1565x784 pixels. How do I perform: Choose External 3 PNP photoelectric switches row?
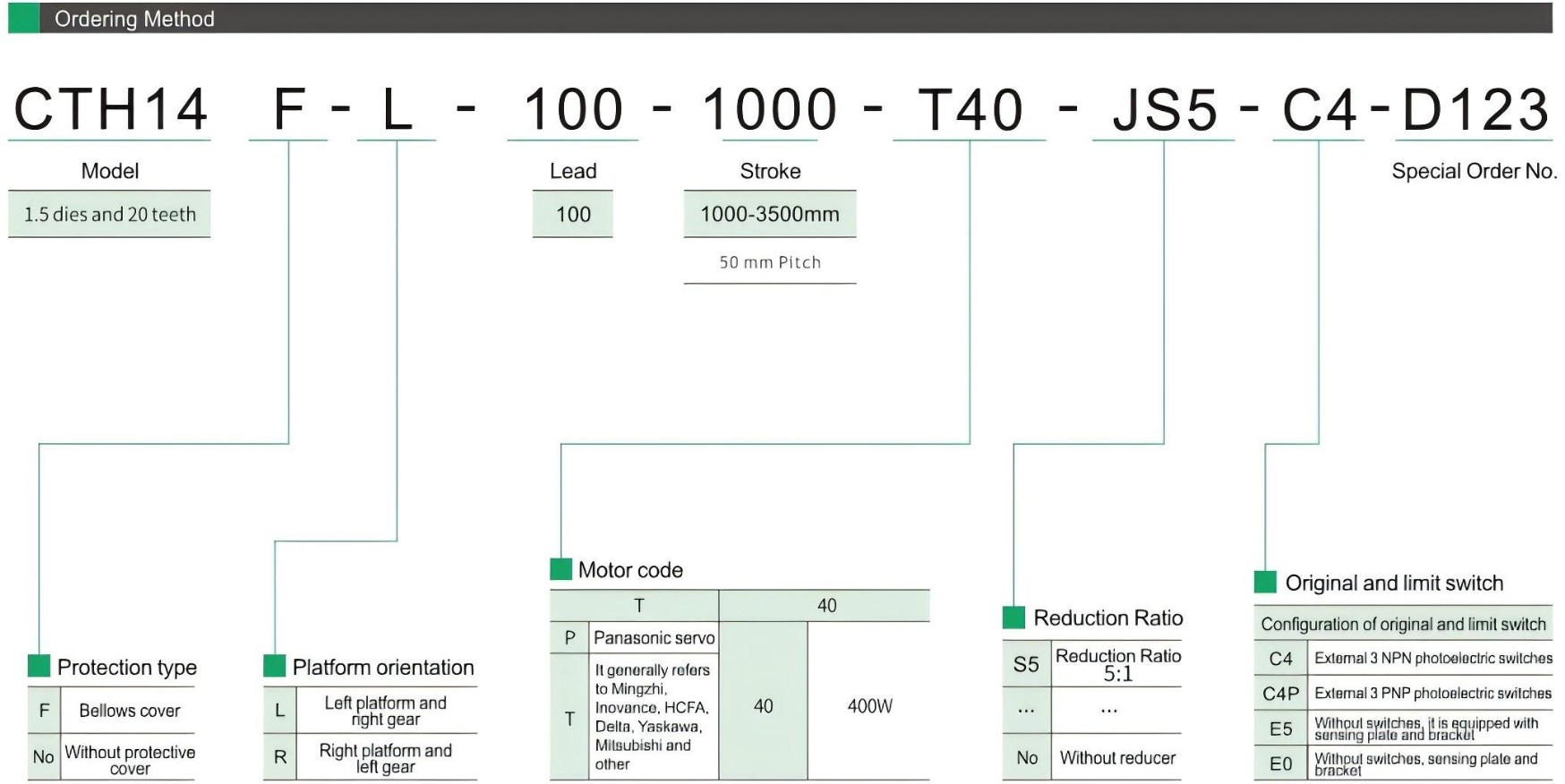tap(1432, 694)
